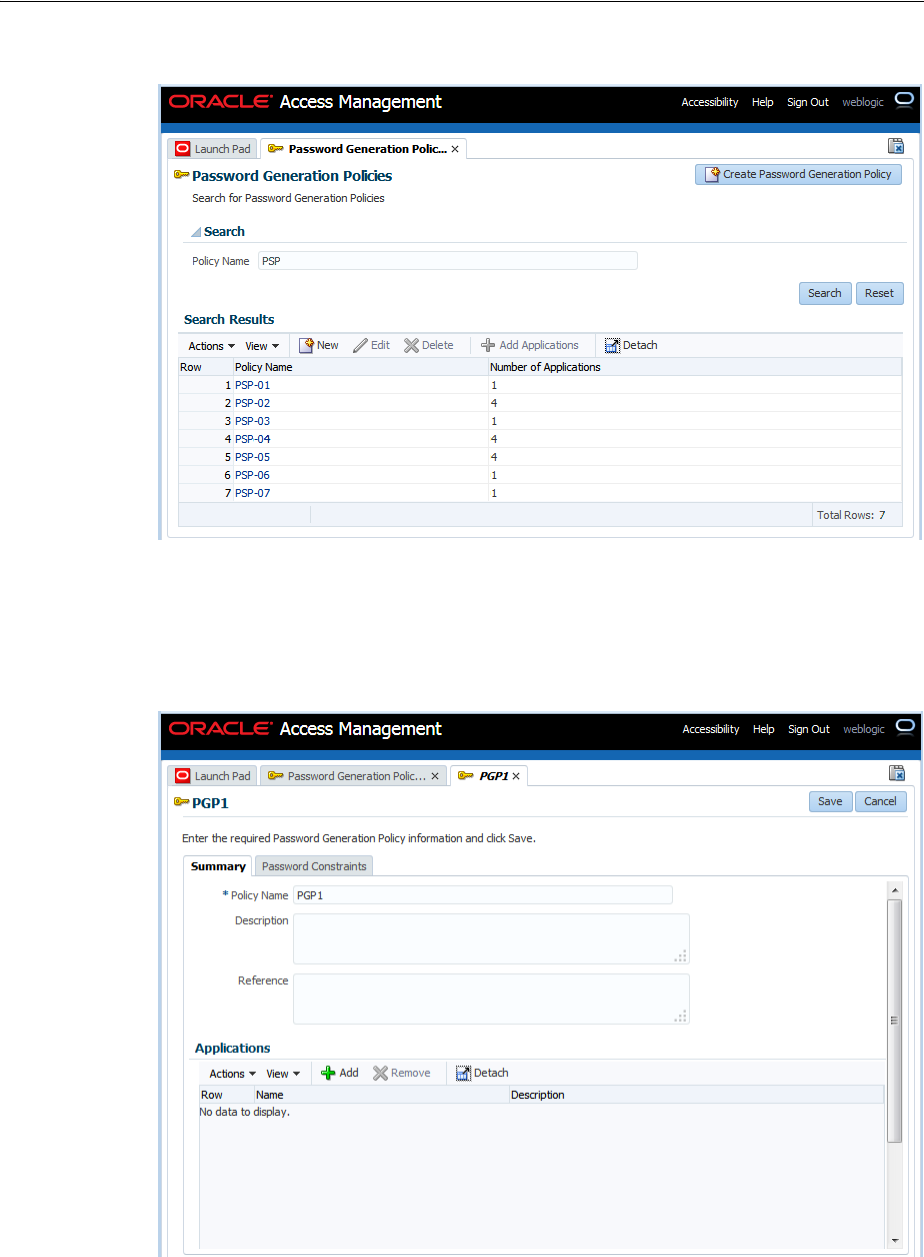This screenshot has height=1257, width=924.
Task: Click Sign Out in upper window
Action: pyautogui.click(x=808, y=102)
